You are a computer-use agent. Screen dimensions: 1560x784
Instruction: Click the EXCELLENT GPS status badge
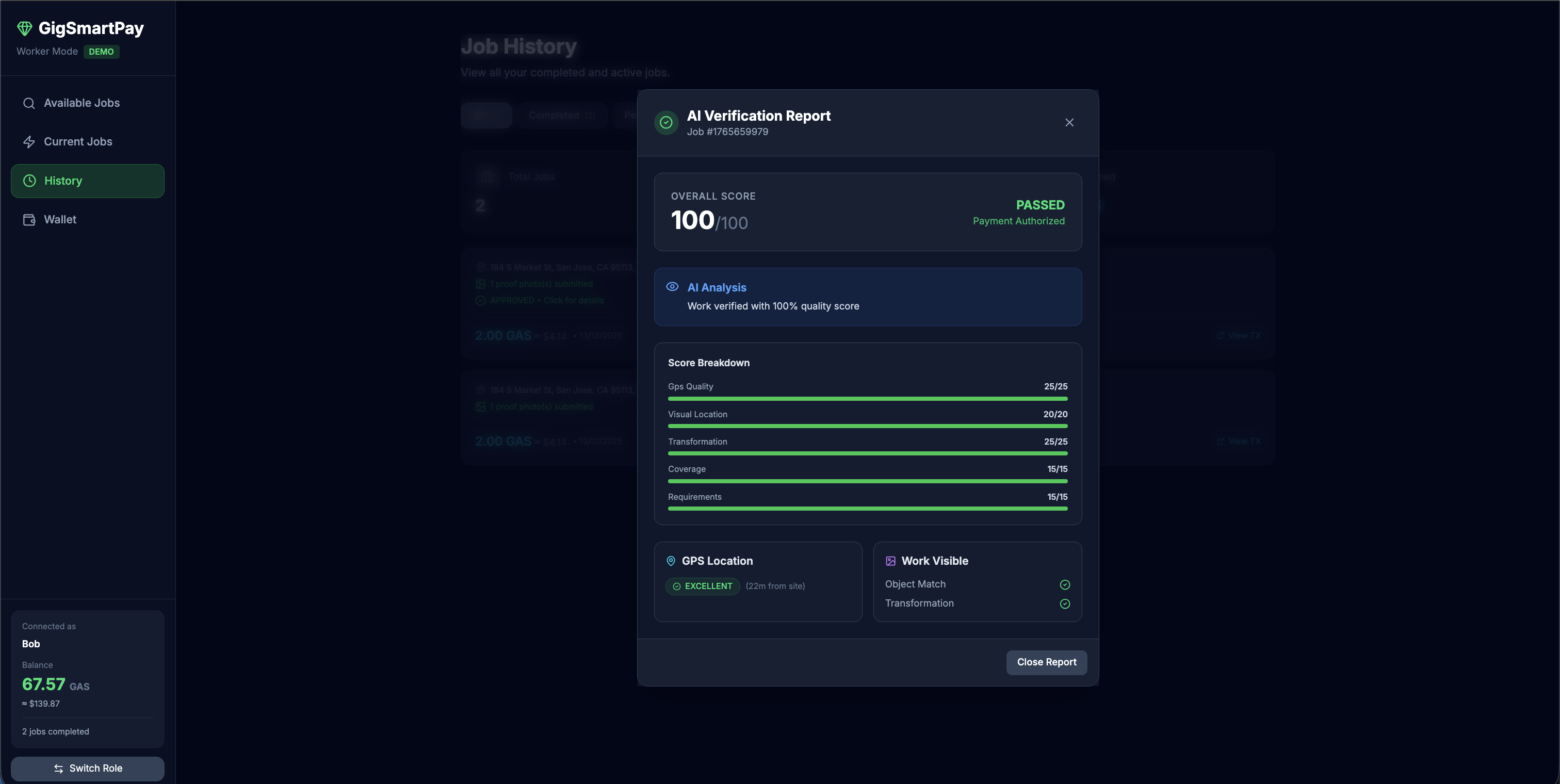tap(703, 586)
